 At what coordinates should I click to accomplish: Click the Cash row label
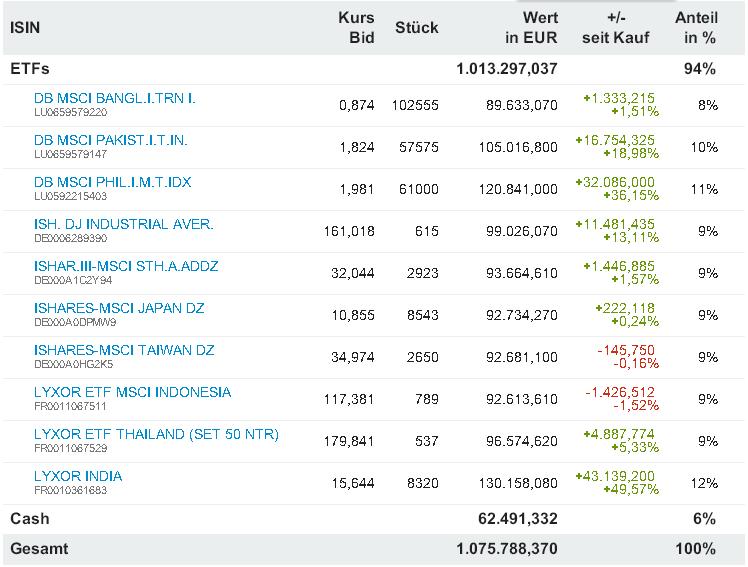pos(29,518)
